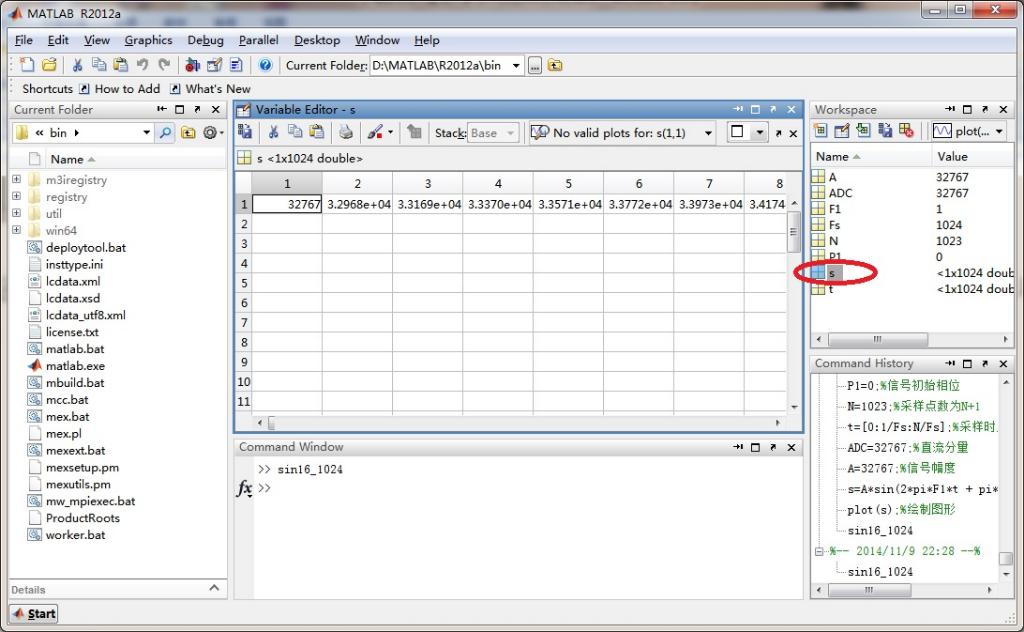Click New variable icon in Workspace toolbar
Screen dimensions: 1024x632
(x=820, y=131)
